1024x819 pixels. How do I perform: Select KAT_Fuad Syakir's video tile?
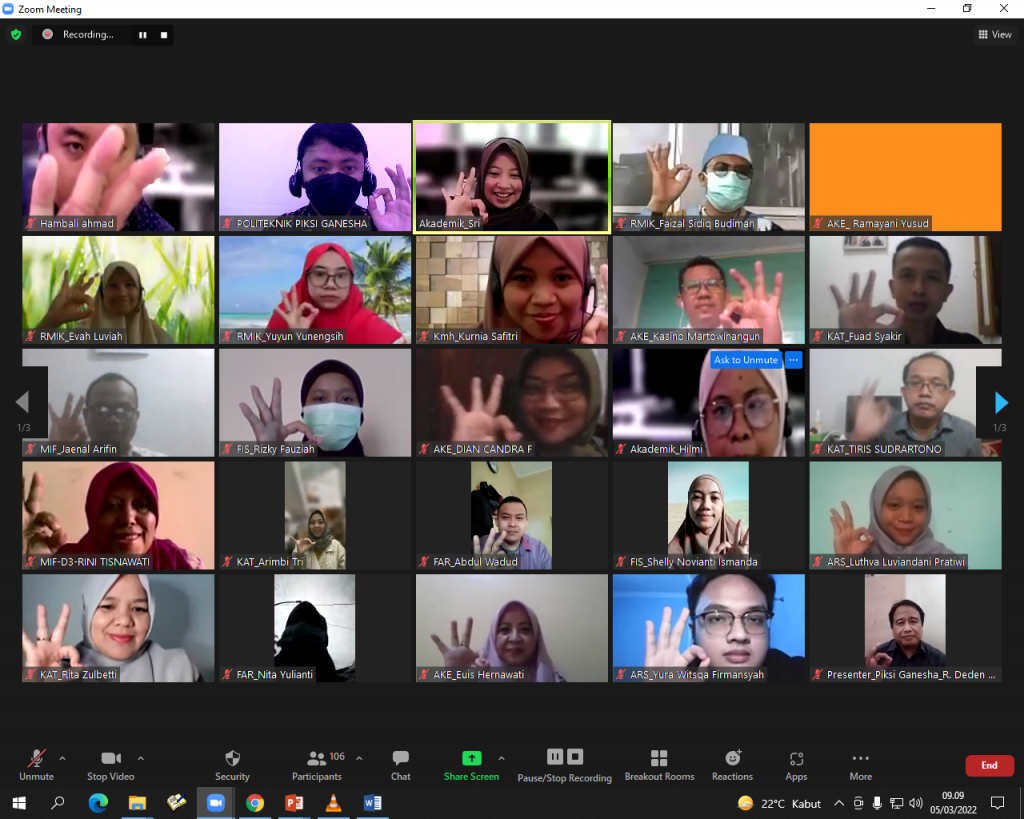click(905, 290)
